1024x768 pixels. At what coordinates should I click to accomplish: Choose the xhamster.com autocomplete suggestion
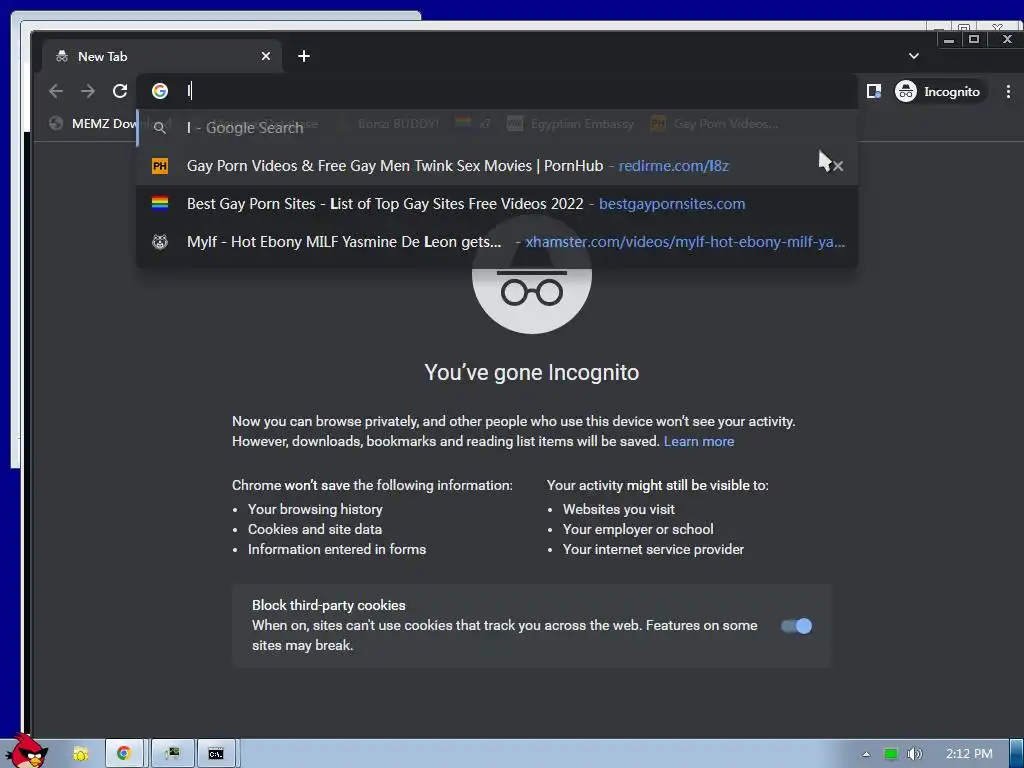[496, 242]
